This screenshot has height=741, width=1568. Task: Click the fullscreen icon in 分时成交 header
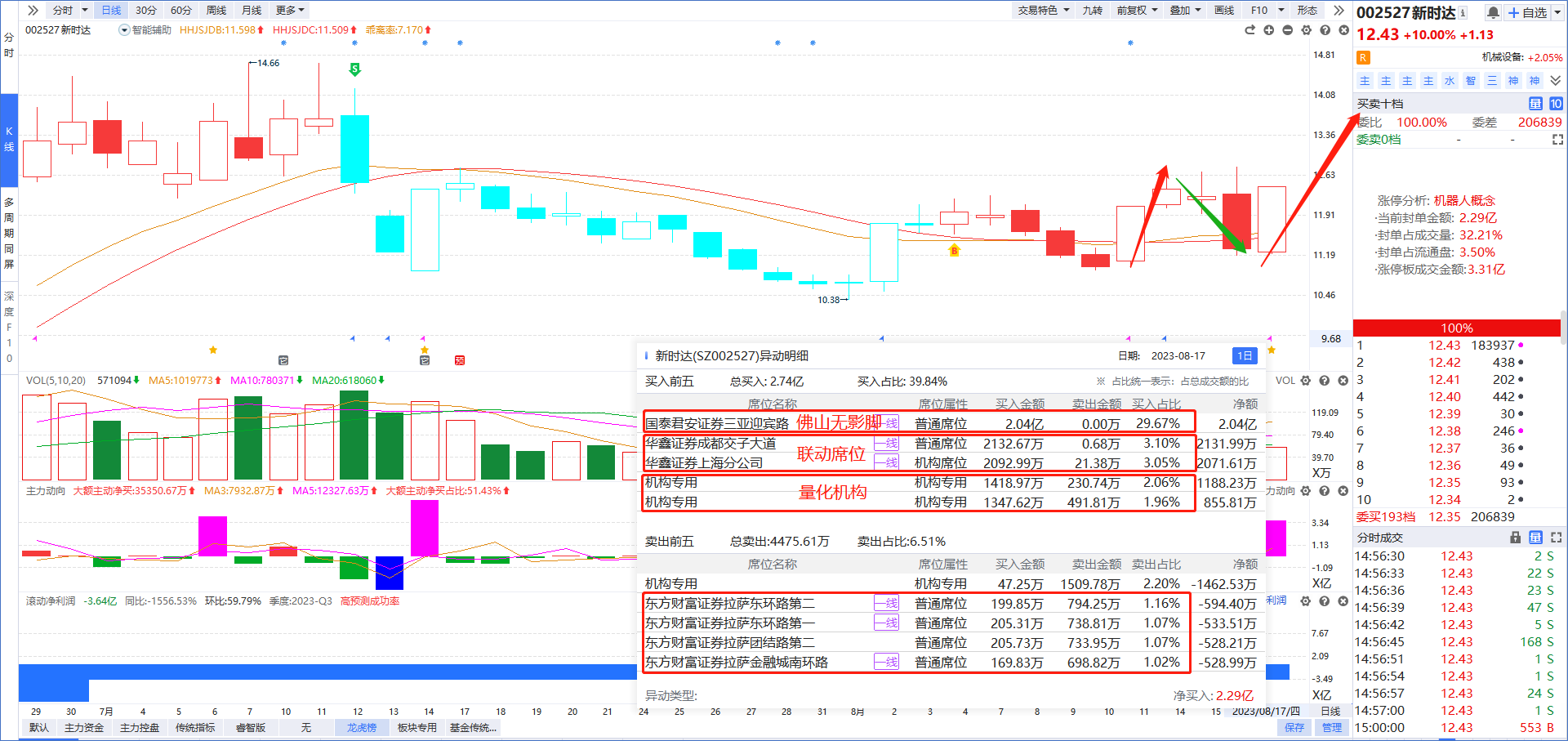coord(1556,538)
